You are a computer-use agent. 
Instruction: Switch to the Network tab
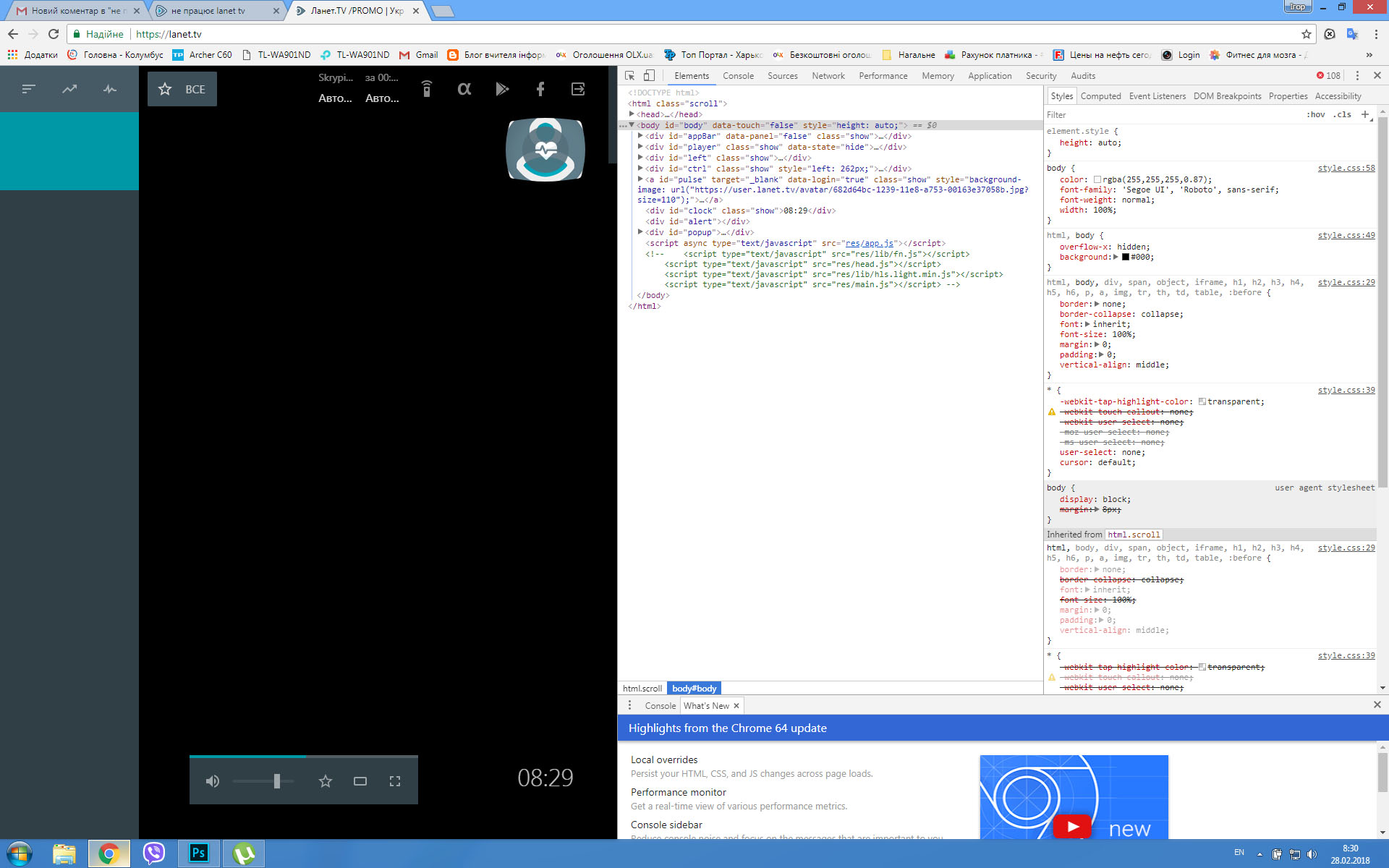(x=828, y=75)
